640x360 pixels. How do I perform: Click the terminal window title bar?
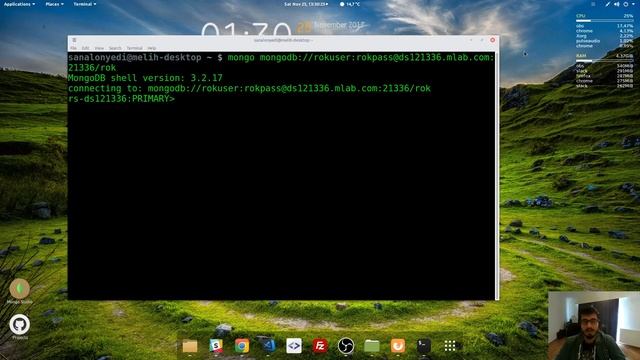283,40
